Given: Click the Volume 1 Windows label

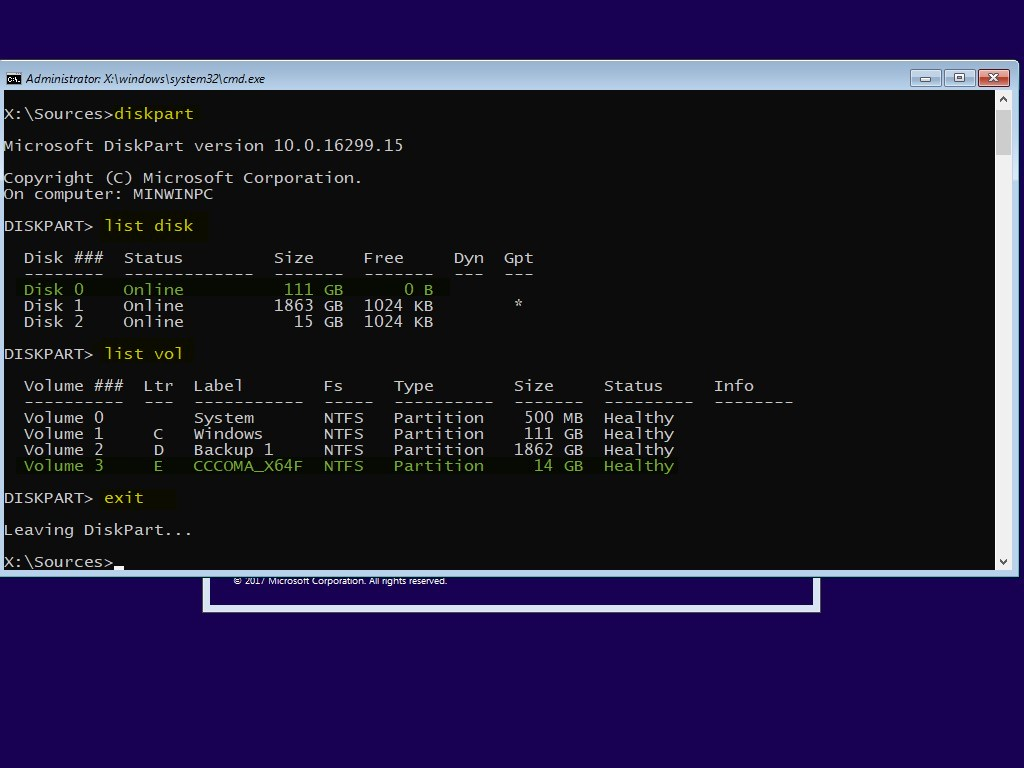Looking at the screenshot, I should click(x=228, y=434).
